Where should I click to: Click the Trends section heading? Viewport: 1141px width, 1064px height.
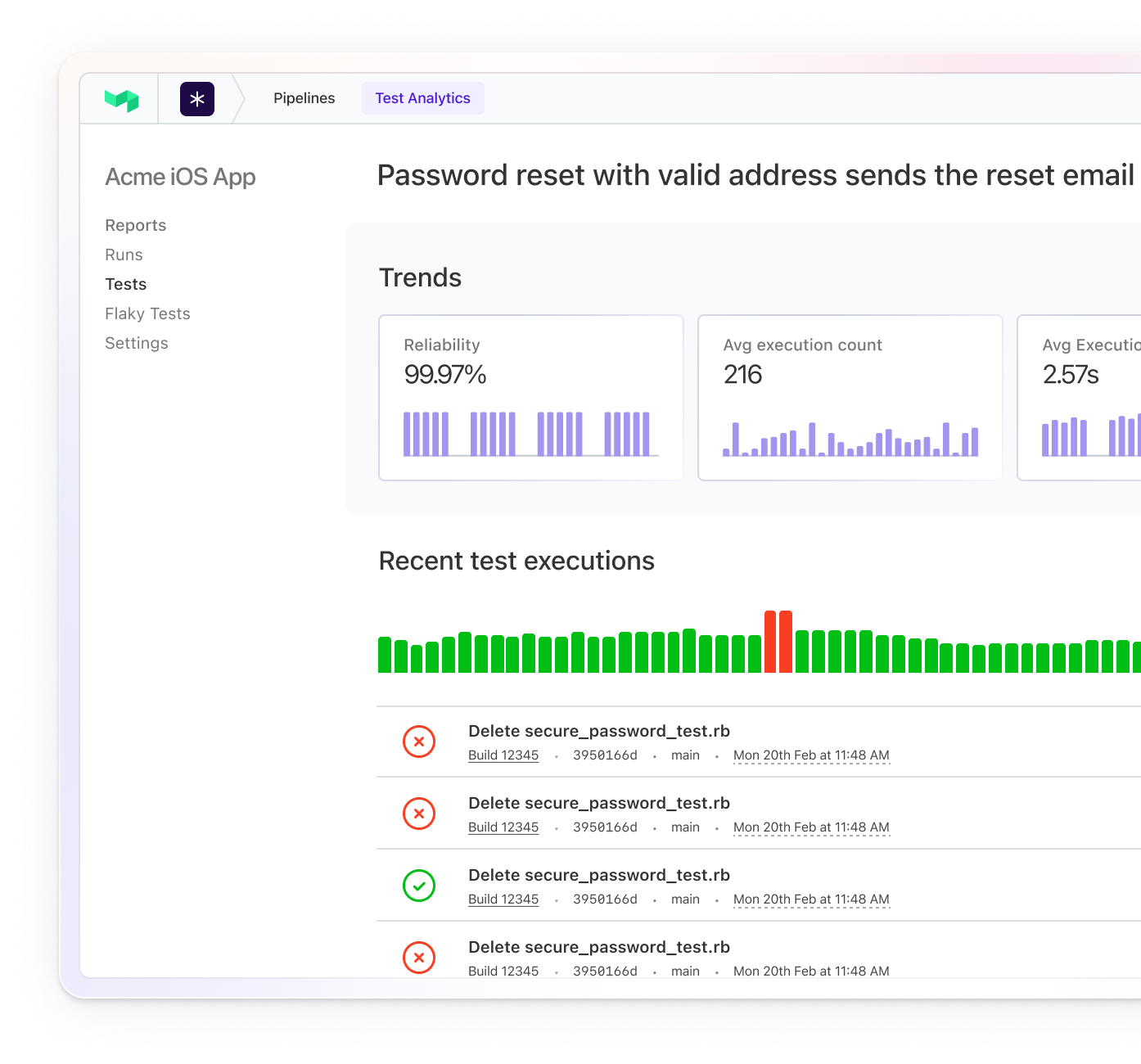tap(420, 277)
